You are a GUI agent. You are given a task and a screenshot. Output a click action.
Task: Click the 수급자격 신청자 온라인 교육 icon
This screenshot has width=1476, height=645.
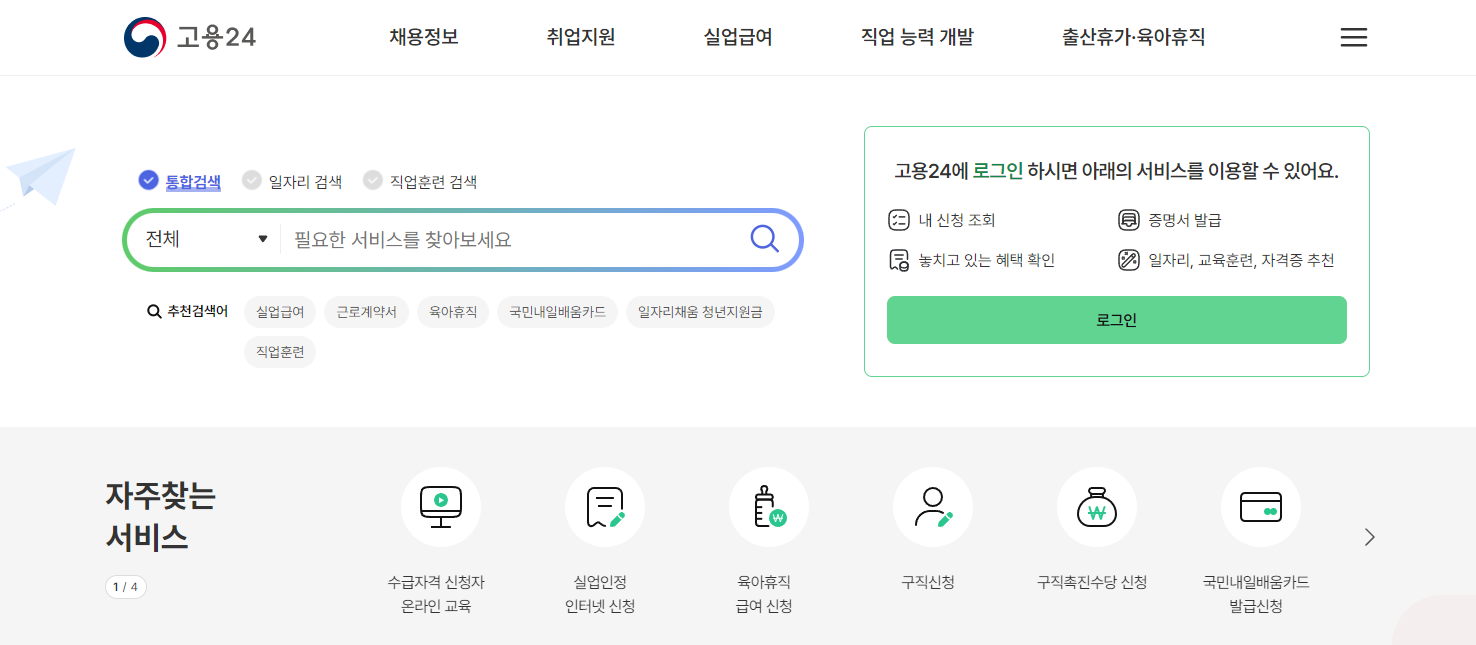click(x=441, y=506)
